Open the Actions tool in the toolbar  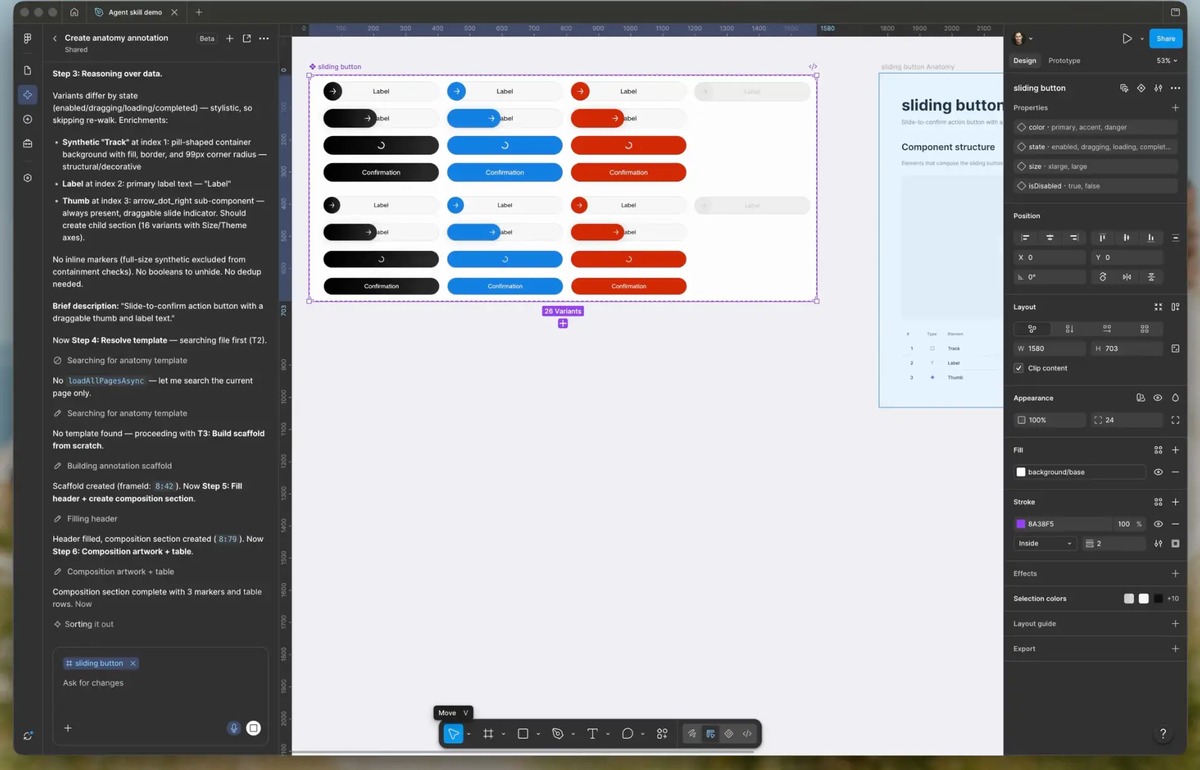662,733
